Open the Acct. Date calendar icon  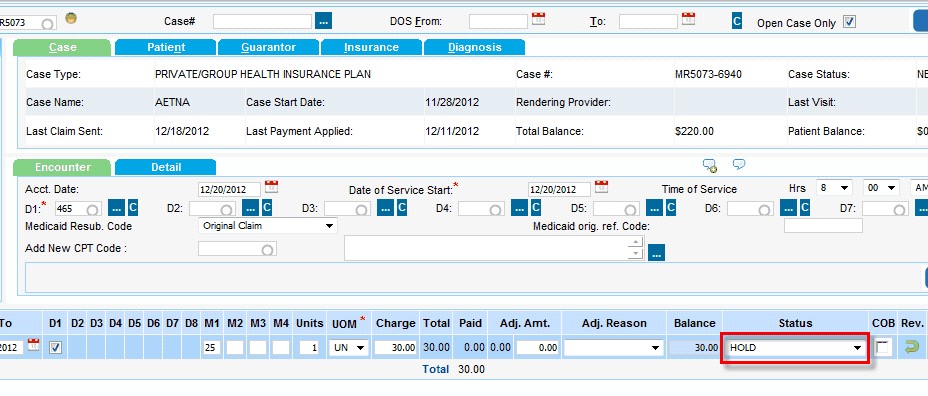pyautogui.click(x=271, y=187)
